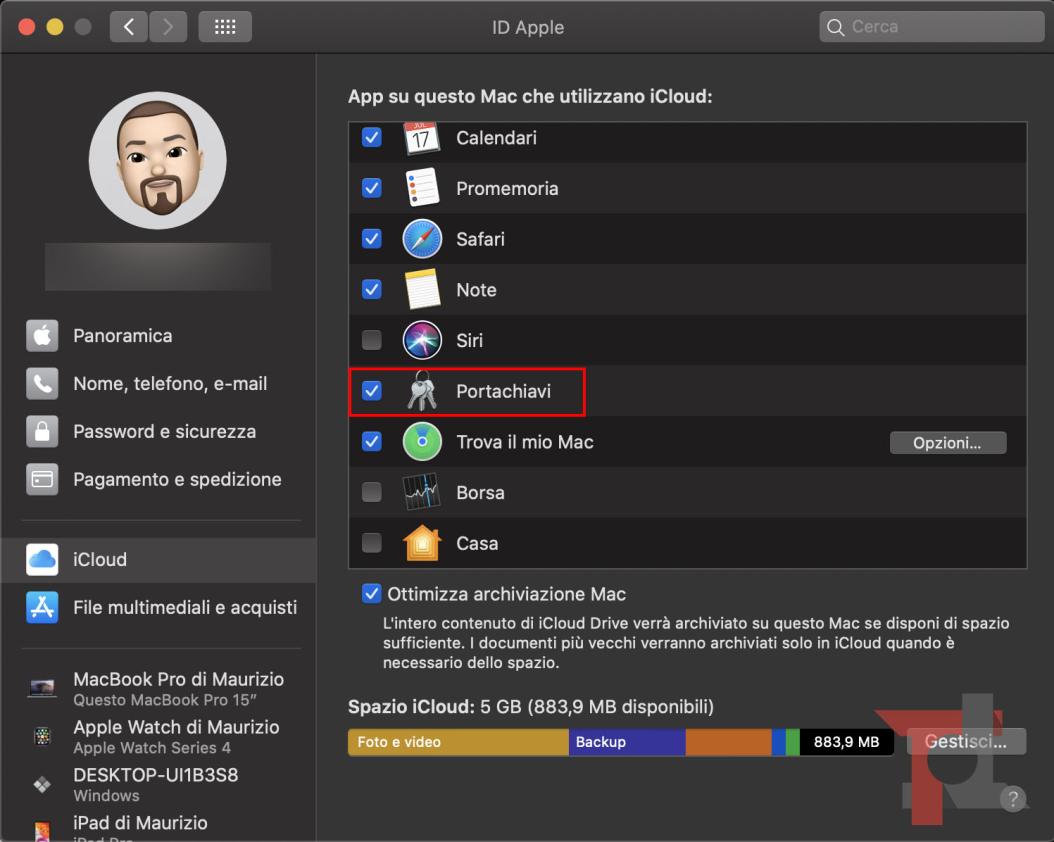This screenshot has height=842, width=1054.
Task: Open File multimediali e acquisti section
Action: click(x=184, y=607)
